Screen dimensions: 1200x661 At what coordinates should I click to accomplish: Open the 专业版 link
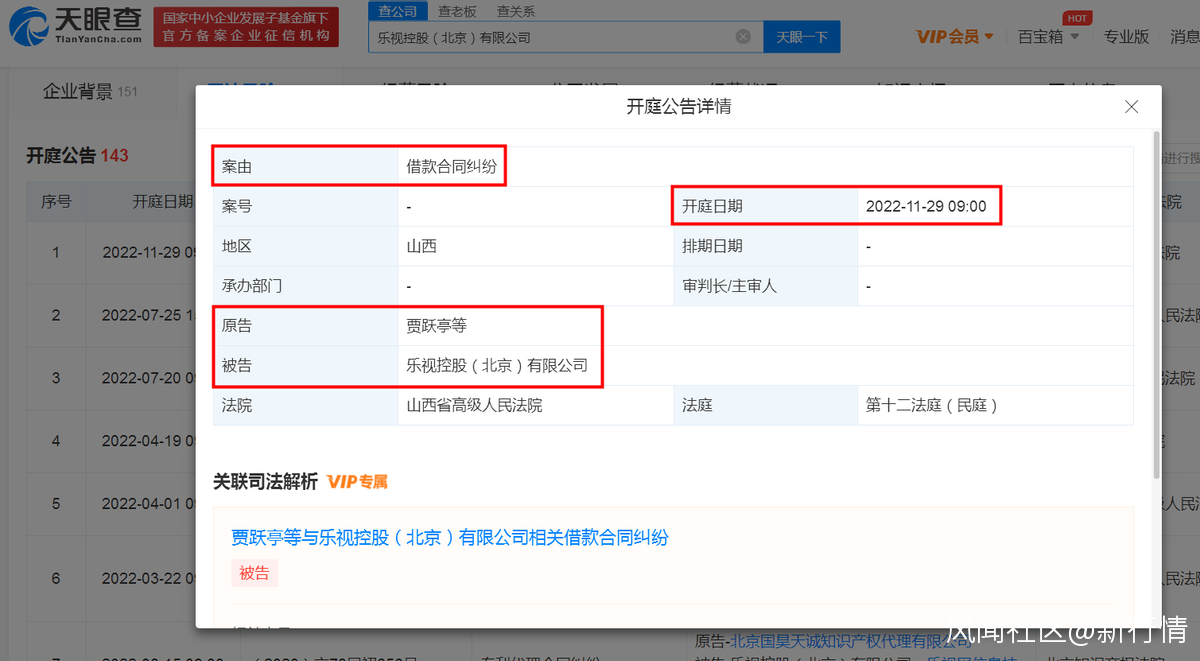click(x=1126, y=36)
